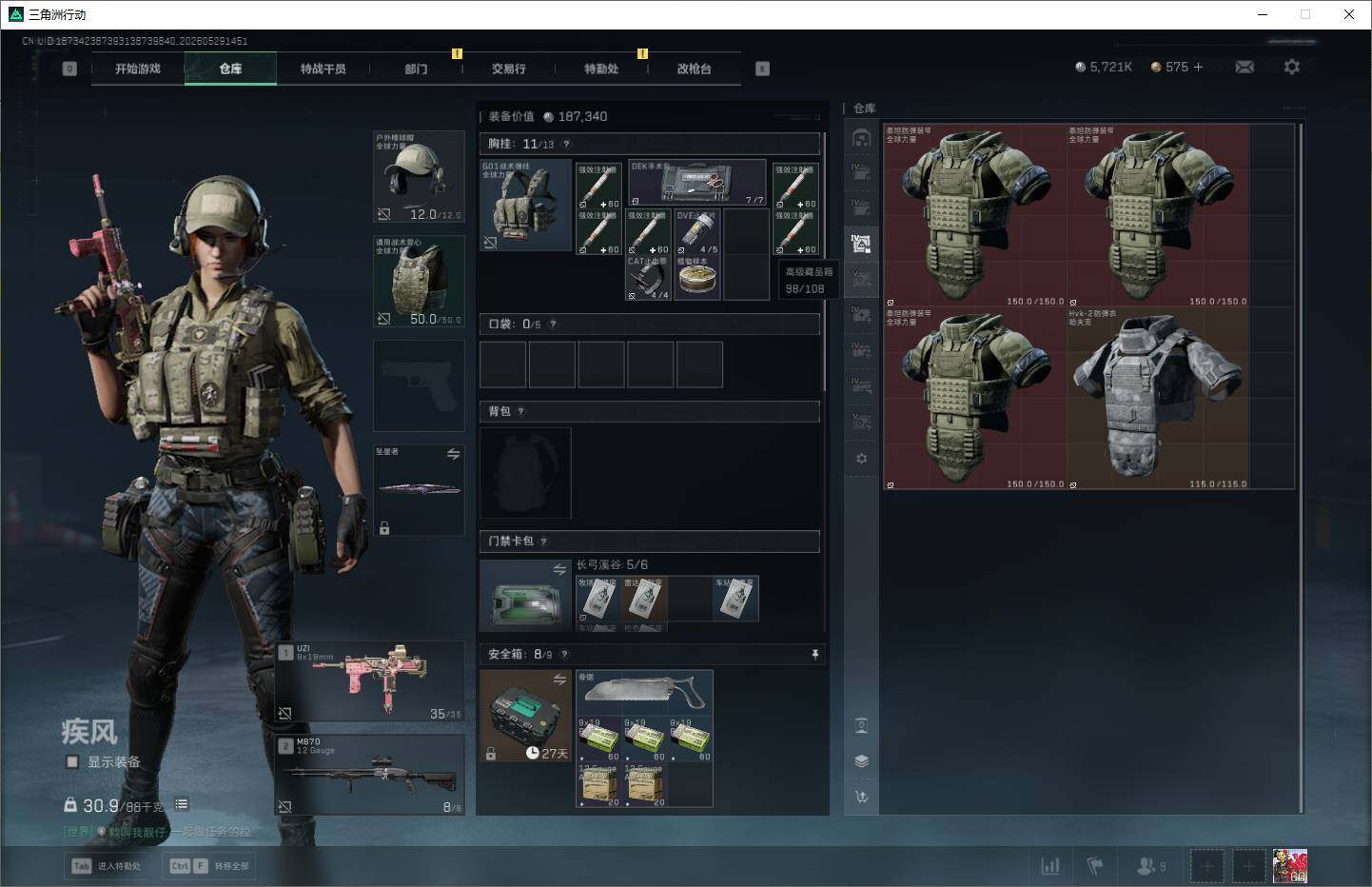Click the help icon next to 口袋

[x=553, y=324]
